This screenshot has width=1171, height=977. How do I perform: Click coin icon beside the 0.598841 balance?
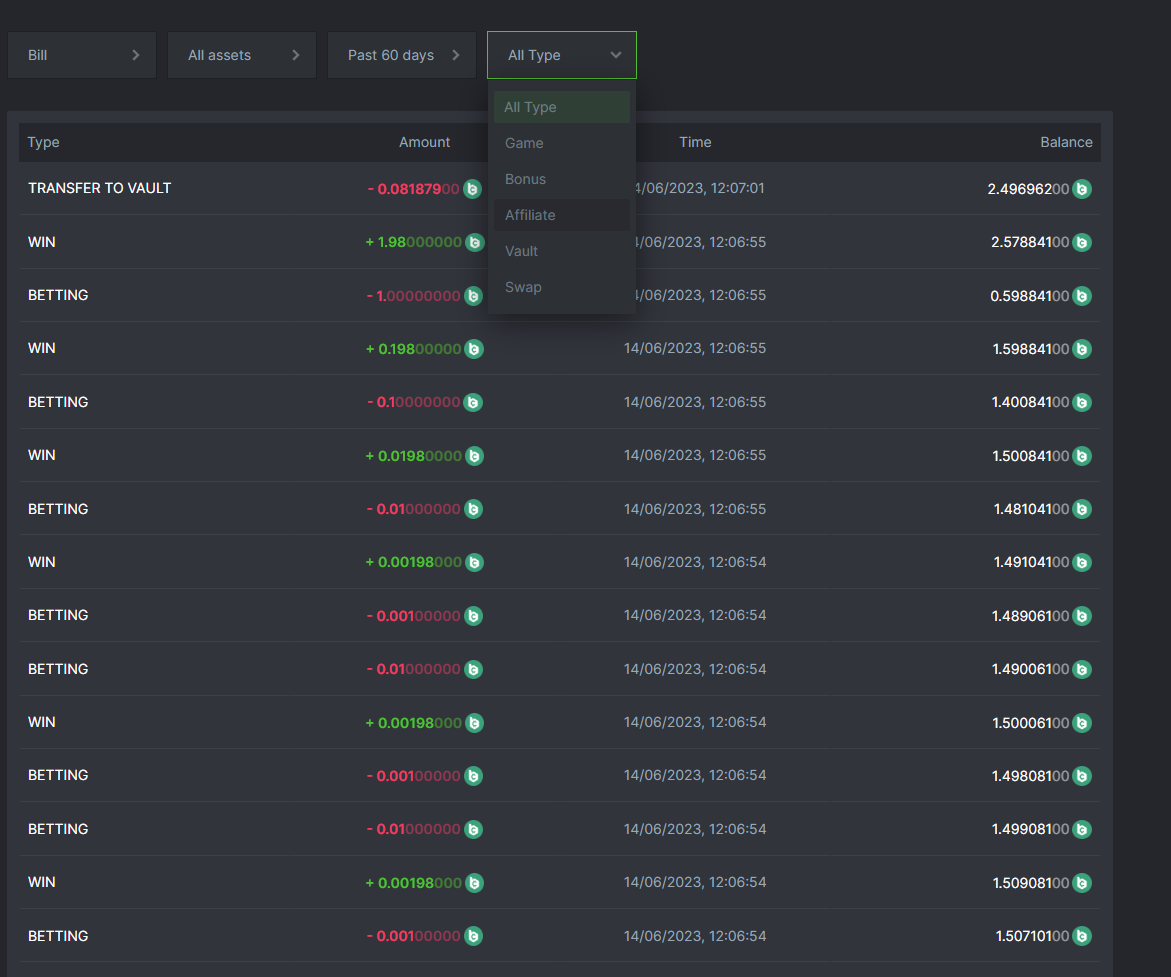[x=1081, y=296]
